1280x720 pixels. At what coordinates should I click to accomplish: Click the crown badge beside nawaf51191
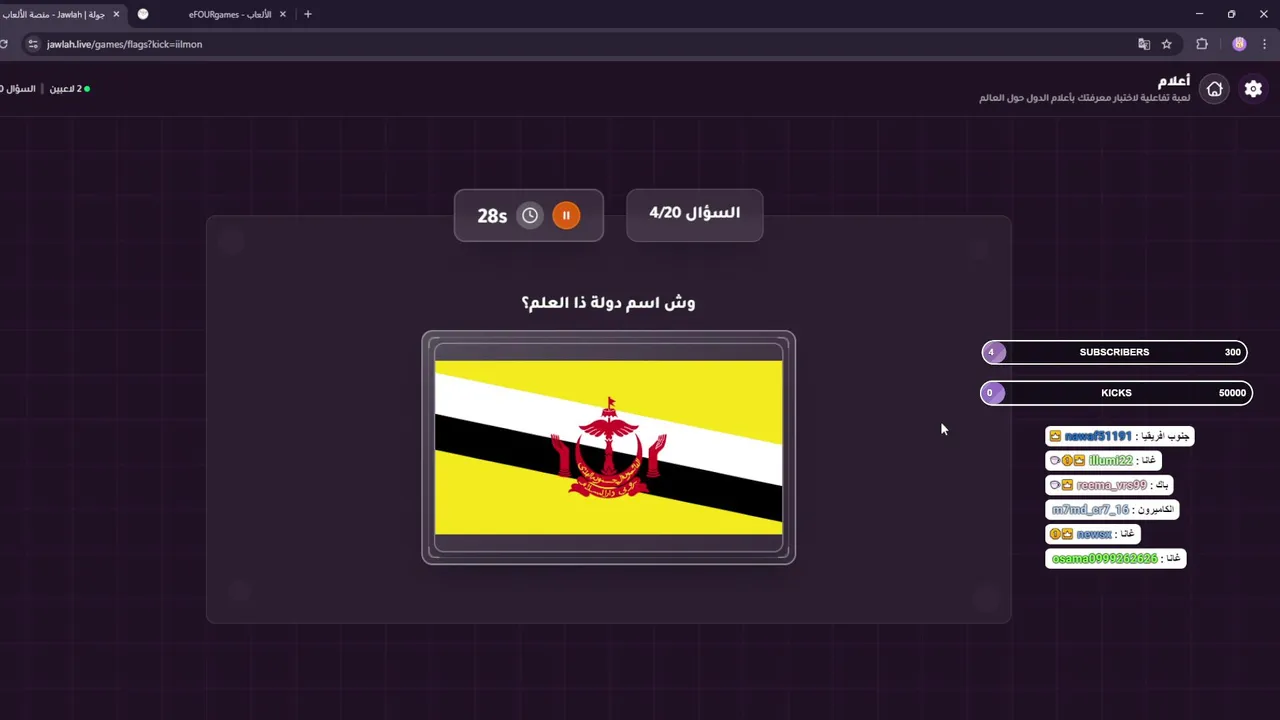click(1055, 436)
